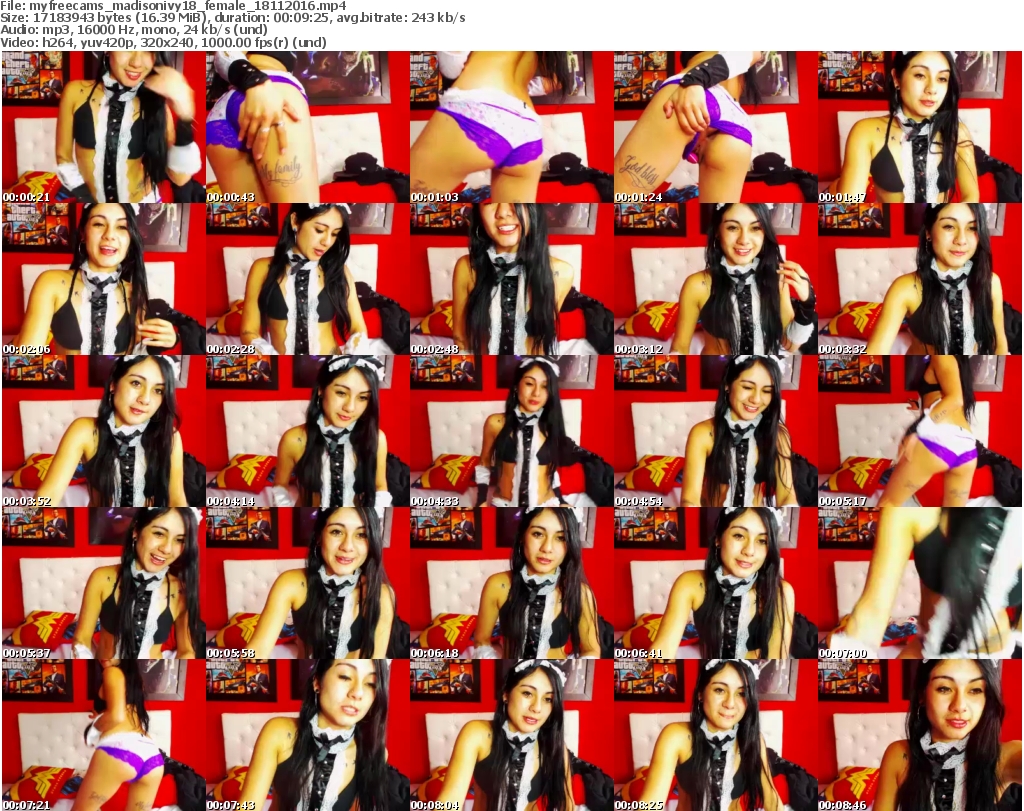Select the thumbnail timestamped 00:04:33
1024x811 pixels.
(x=510, y=431)
